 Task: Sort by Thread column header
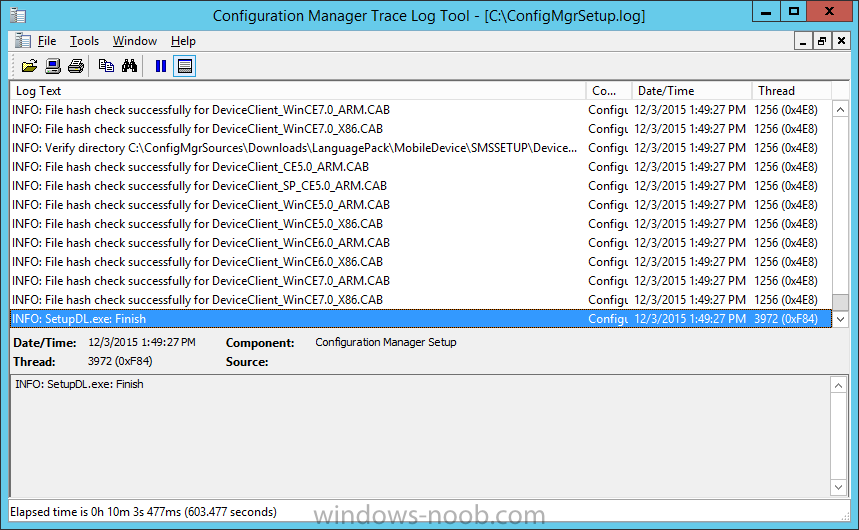click(x=791, y=91)
